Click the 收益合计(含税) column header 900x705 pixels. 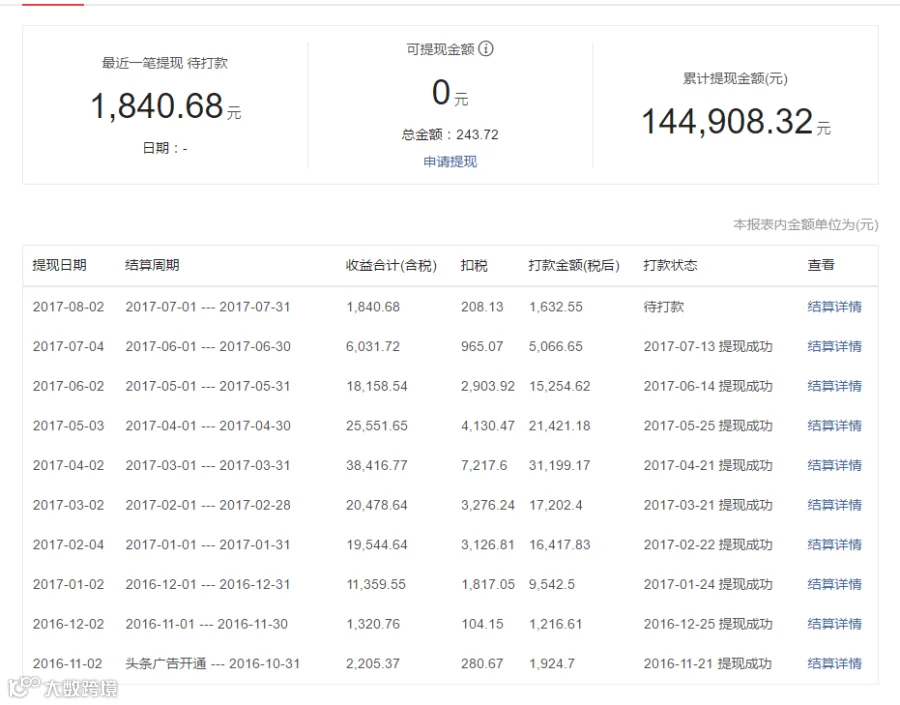(391, 265)
